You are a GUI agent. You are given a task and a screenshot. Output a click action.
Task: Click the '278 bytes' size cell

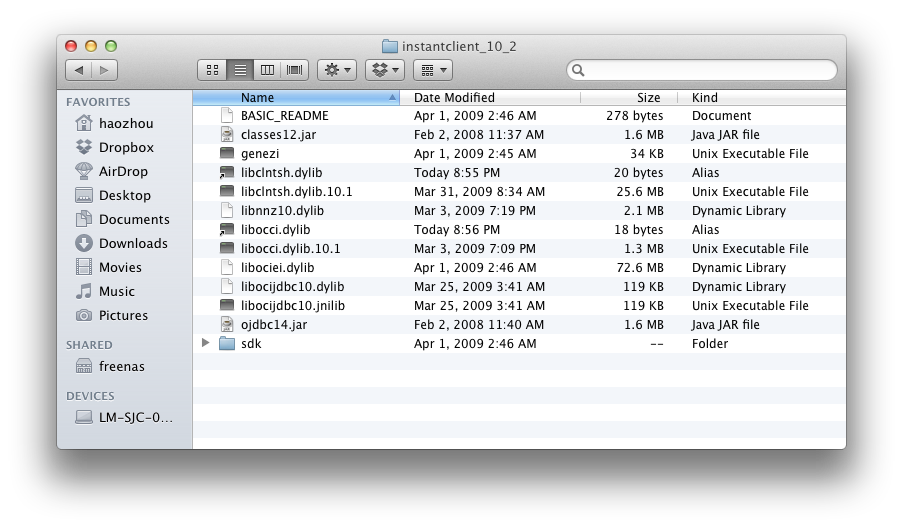pos(634,116)
